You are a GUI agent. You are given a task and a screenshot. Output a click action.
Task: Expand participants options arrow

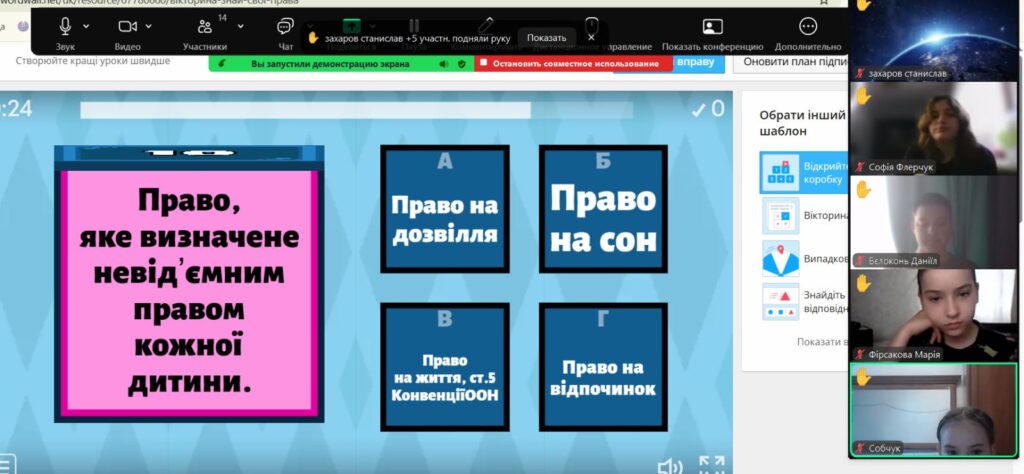coord(240,26)
